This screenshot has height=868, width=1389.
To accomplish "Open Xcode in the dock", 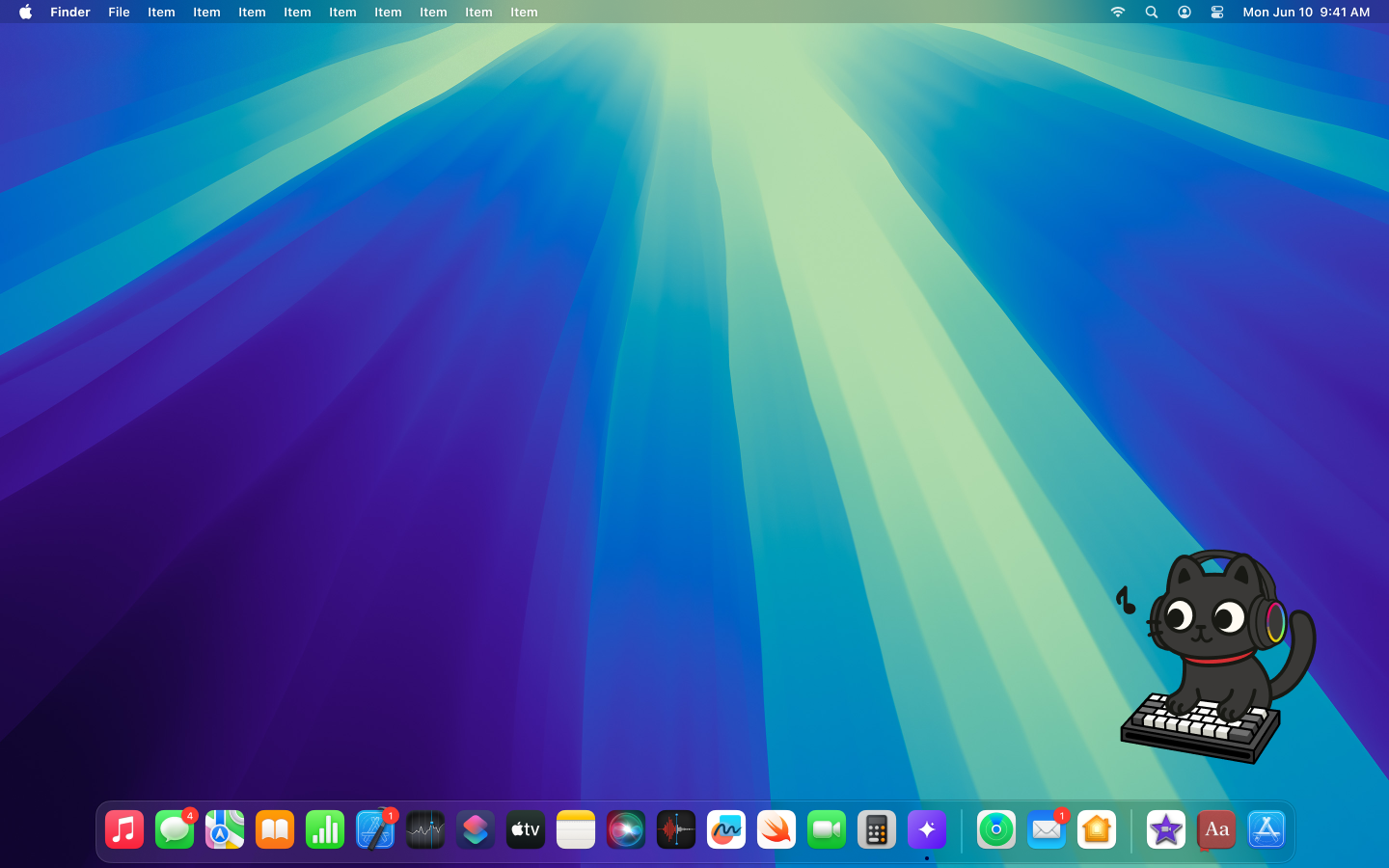I will click(x=375, y=829).
